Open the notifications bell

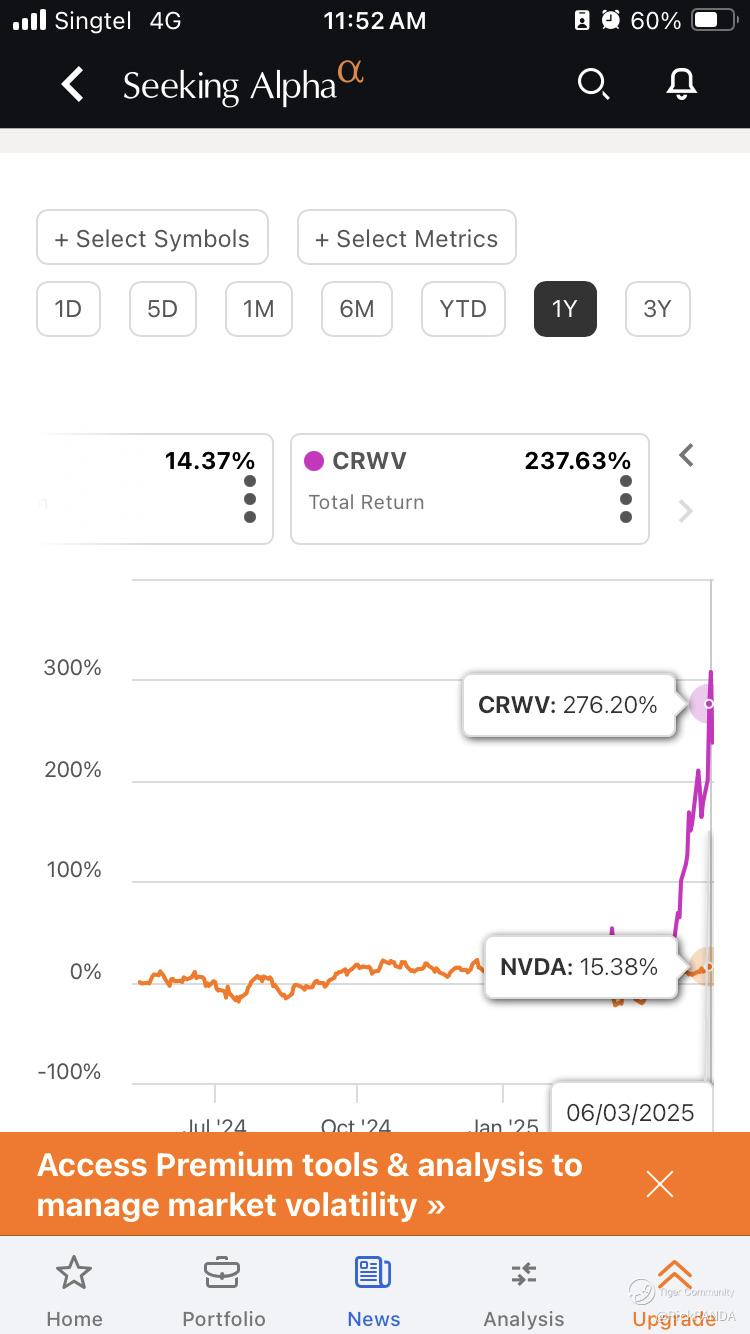pos(681,85)
